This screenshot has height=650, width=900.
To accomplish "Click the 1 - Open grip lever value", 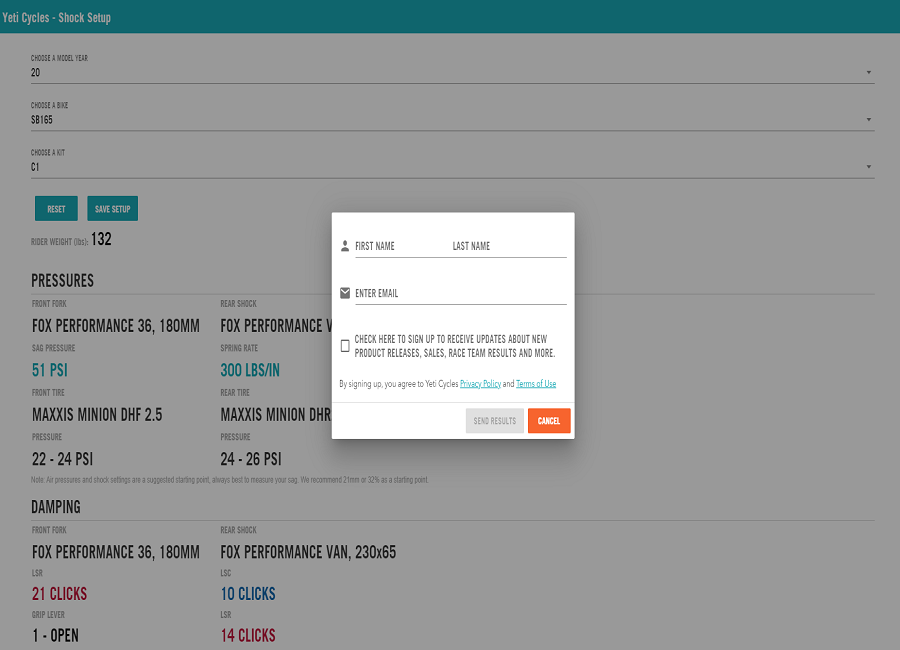I will (56, 635).
